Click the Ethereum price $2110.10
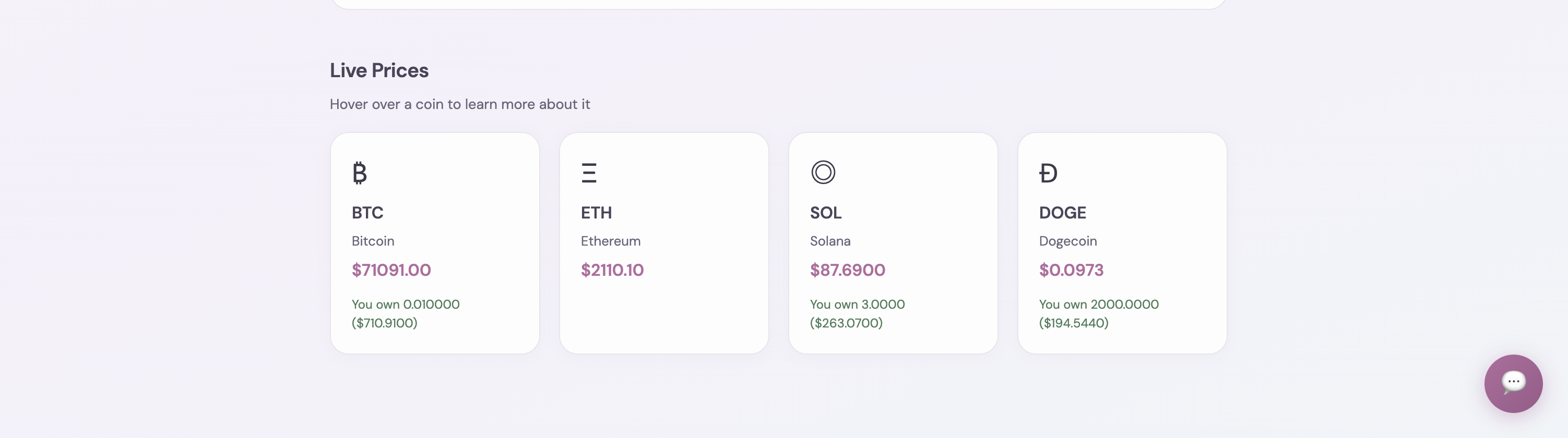Image resolution: width=1568 pixels, height=438 pixels. (612, 270)
